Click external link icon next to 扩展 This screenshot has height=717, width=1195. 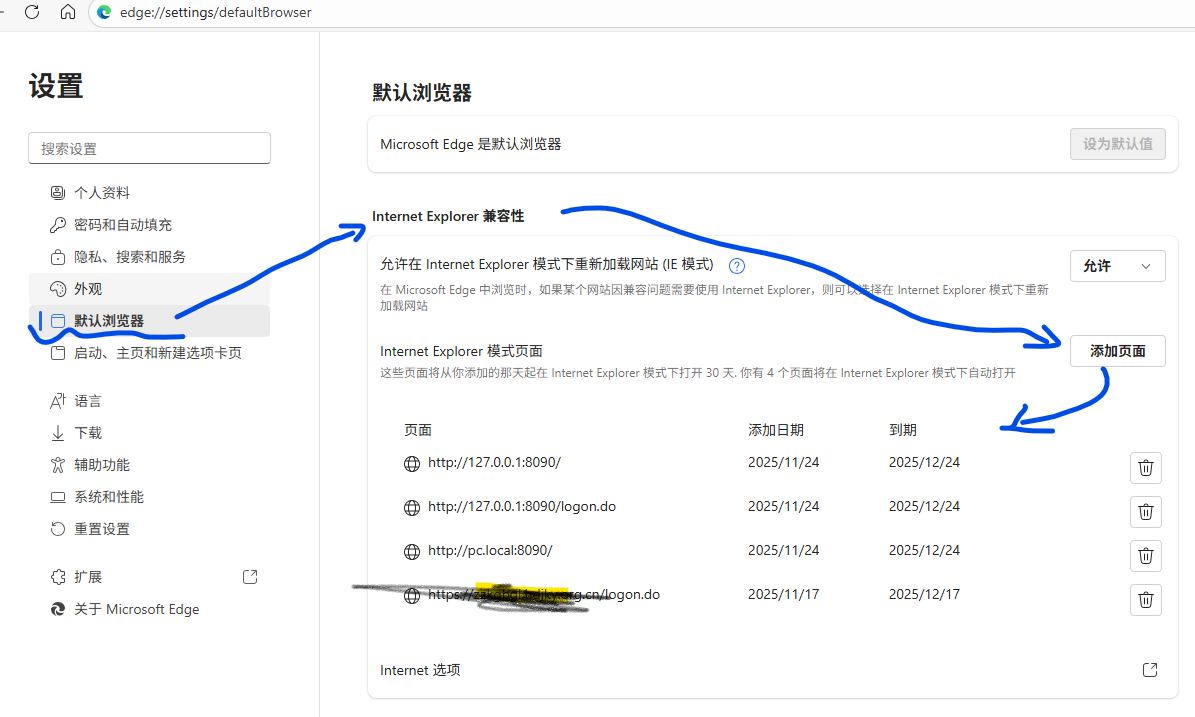click(250, 577)
